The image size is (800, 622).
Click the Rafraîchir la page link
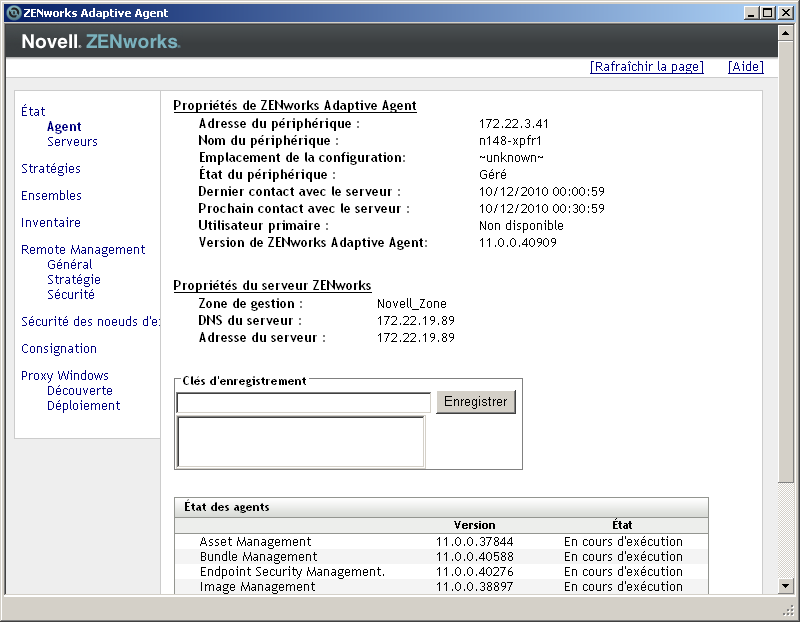(x=647, y=66)
